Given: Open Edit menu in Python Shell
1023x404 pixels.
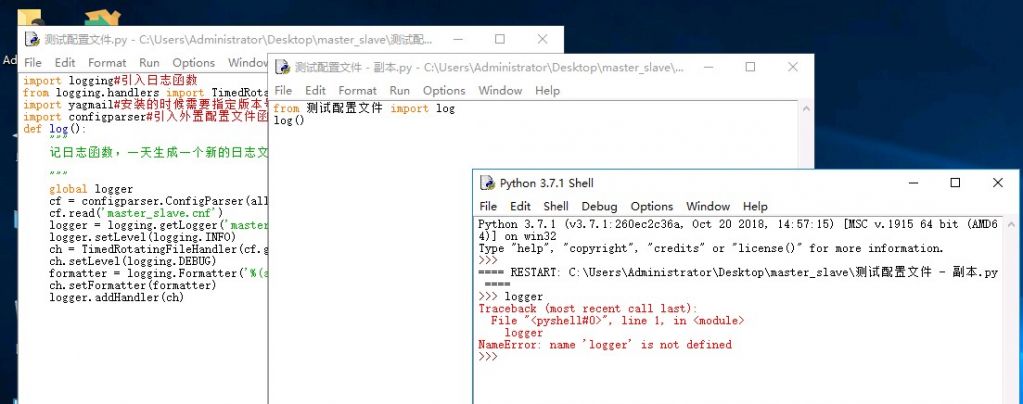Looking at the screenshot, I should coord(520,206).
